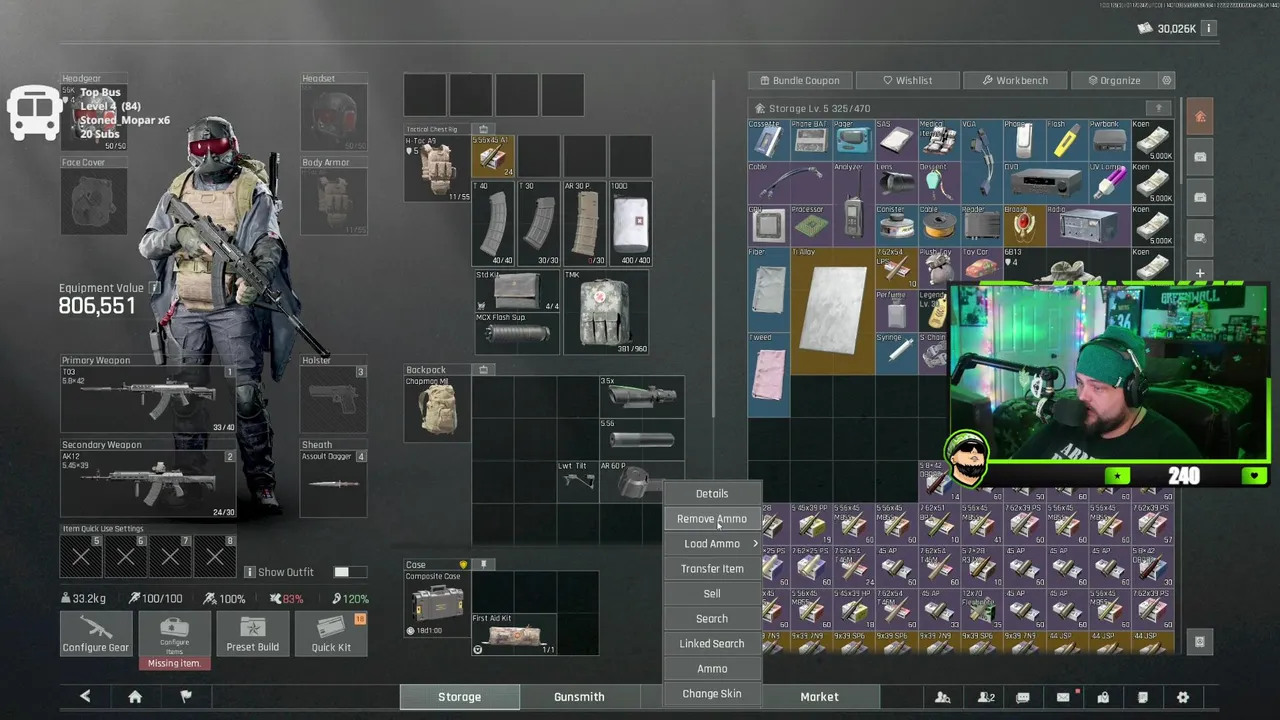Expand the Load Ammo submenu
Screen dimensions: 1280x720
[712, 543]
